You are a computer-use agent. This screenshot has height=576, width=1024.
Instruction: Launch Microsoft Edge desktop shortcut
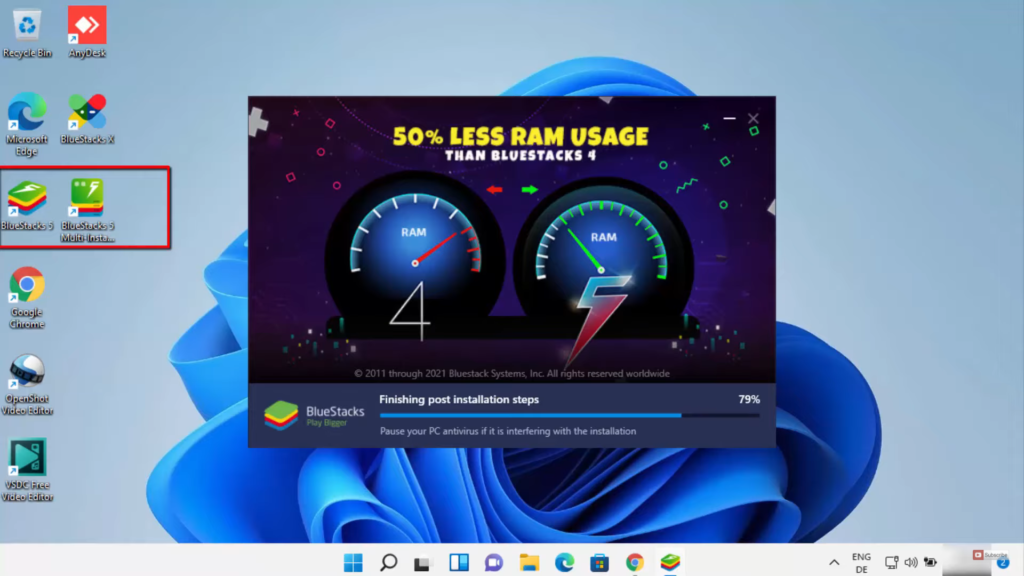(27, 114)
